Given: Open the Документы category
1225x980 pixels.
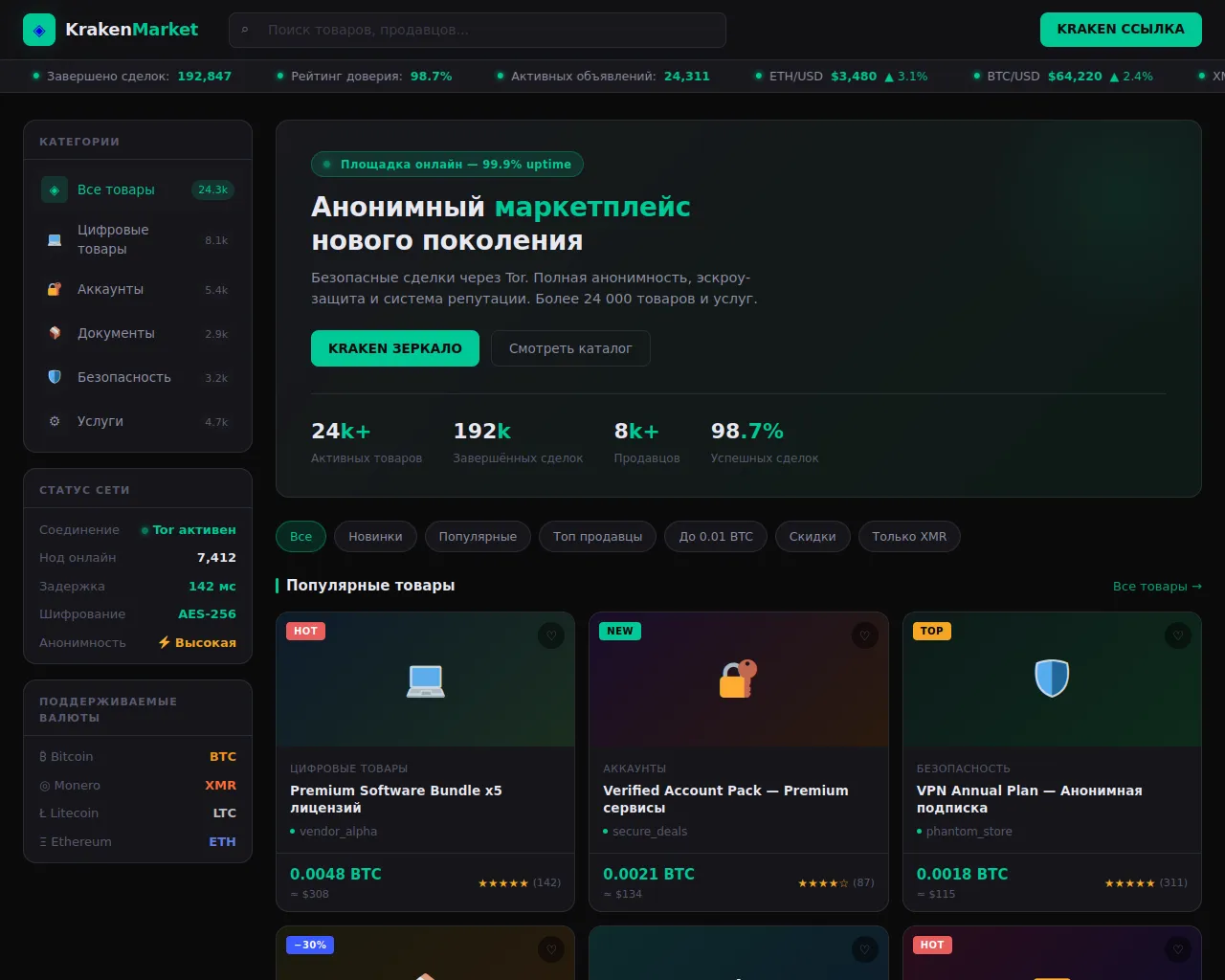Looking at the screenshot, I should tap(138, 333).
